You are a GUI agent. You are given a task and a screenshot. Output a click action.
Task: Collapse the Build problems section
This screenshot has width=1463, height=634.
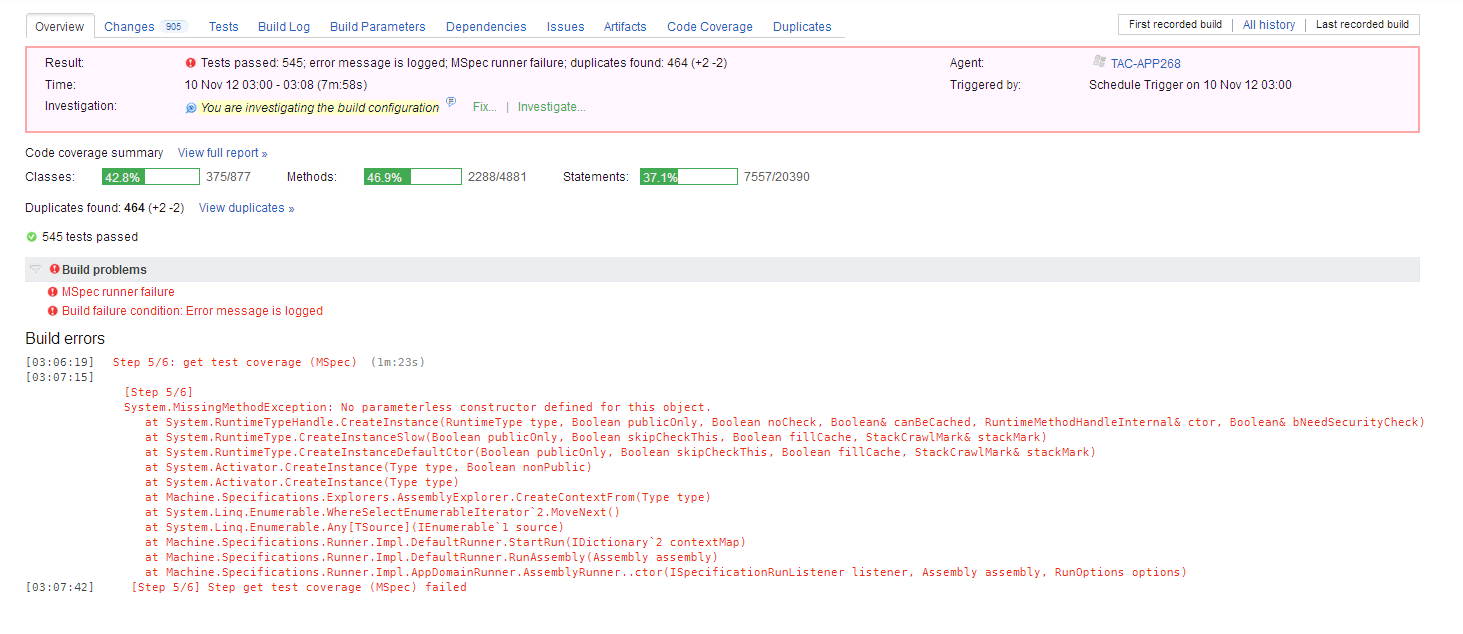point(35,270)
